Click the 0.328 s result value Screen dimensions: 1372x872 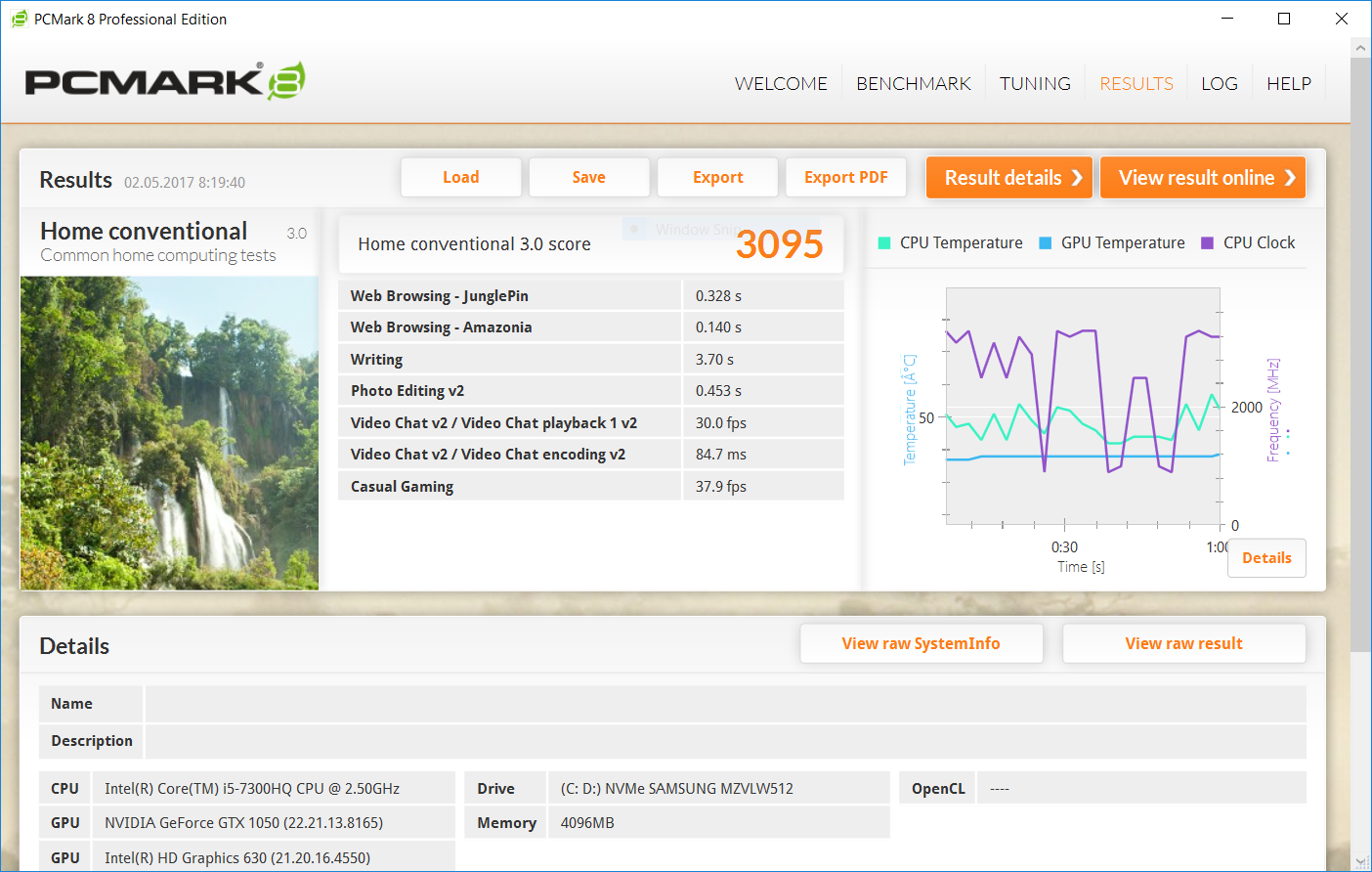(x=718, y=296)
